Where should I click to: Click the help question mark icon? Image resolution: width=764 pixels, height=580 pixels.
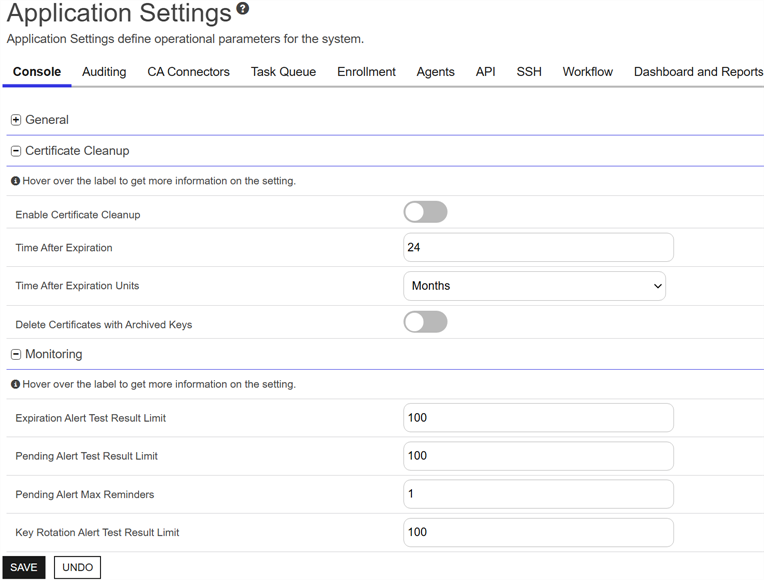point(243,10)
